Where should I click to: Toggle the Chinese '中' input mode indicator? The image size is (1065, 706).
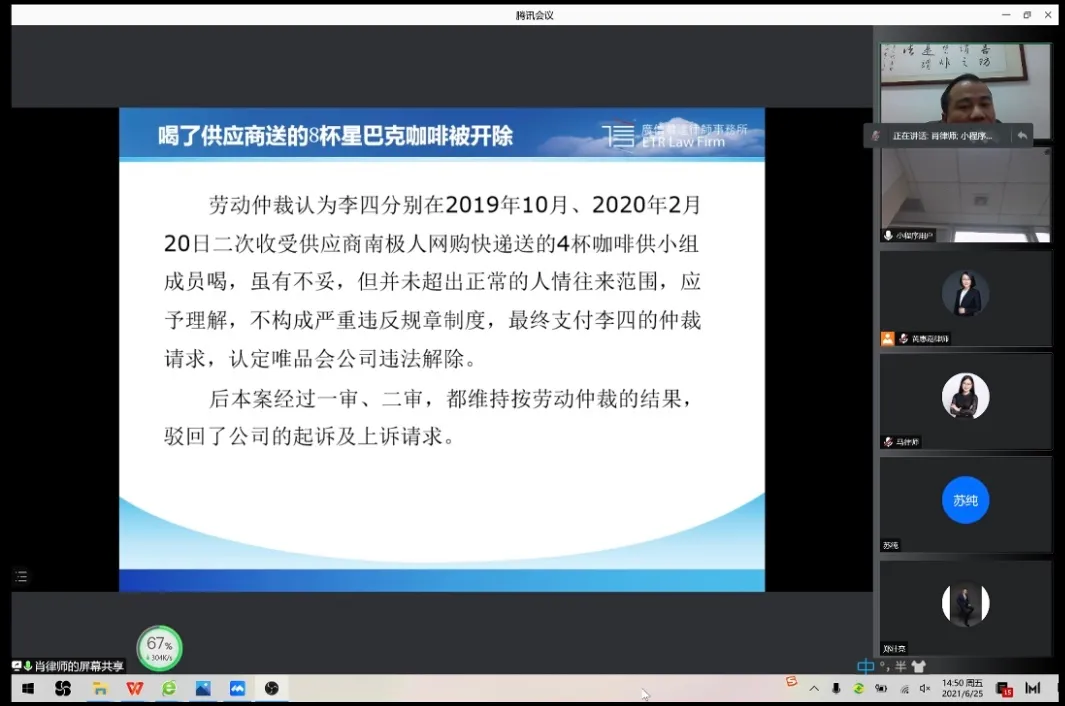point(865,667)
